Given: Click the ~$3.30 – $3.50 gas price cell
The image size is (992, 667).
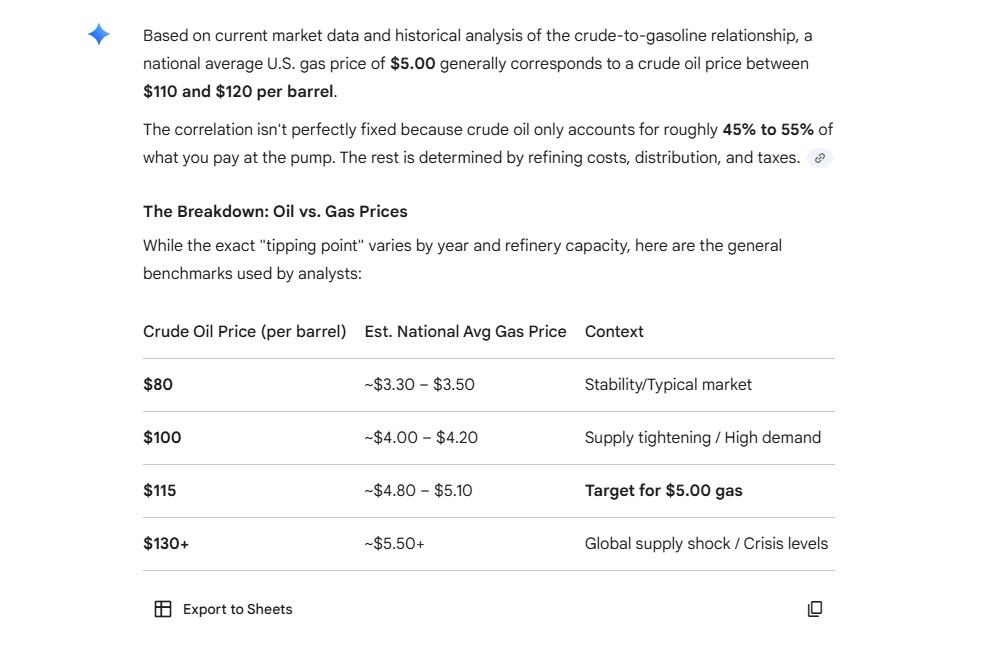Looking at the screenshot, I should click(419, 384).
